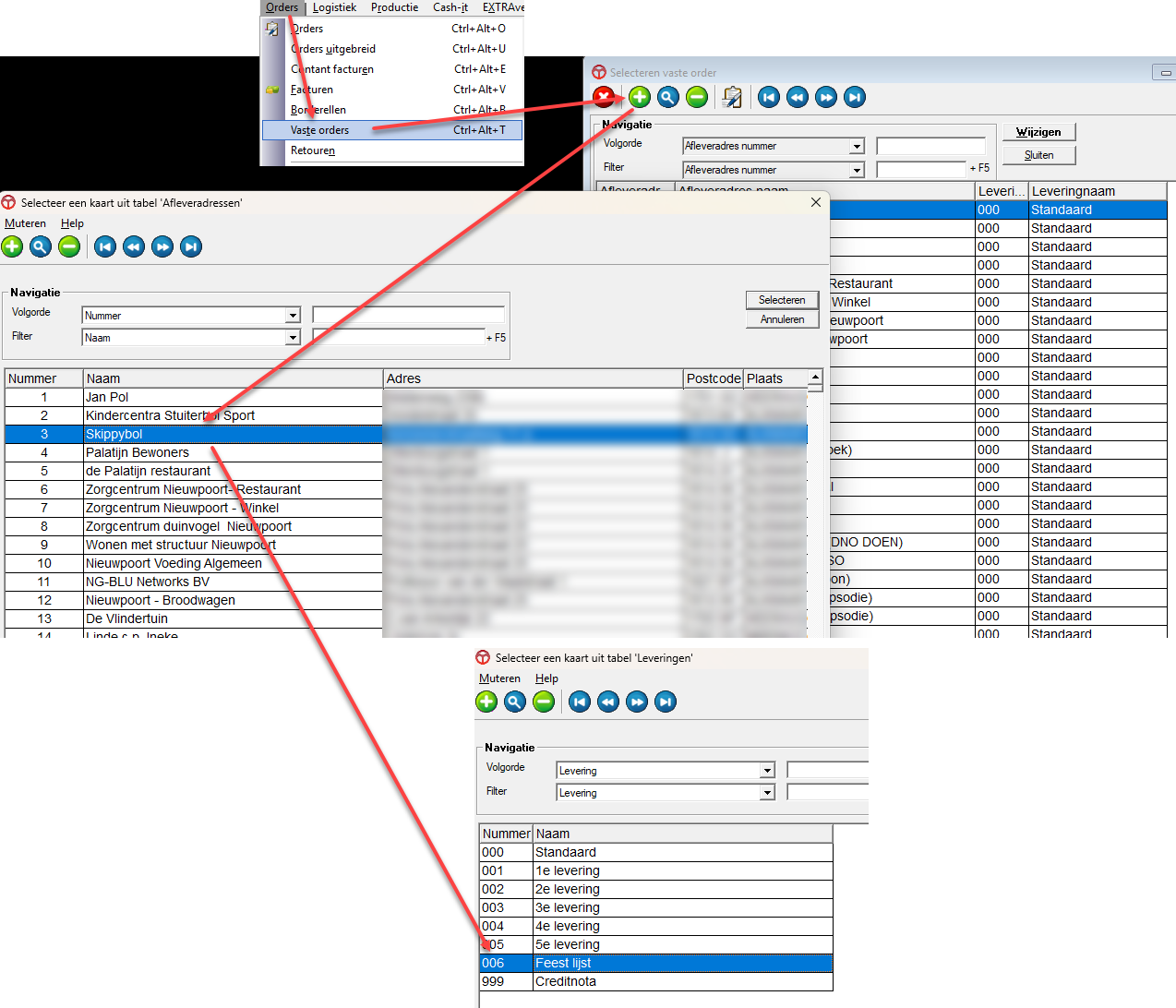Open the Productie menu
Screen dimensions: 1176x1008
394,7
